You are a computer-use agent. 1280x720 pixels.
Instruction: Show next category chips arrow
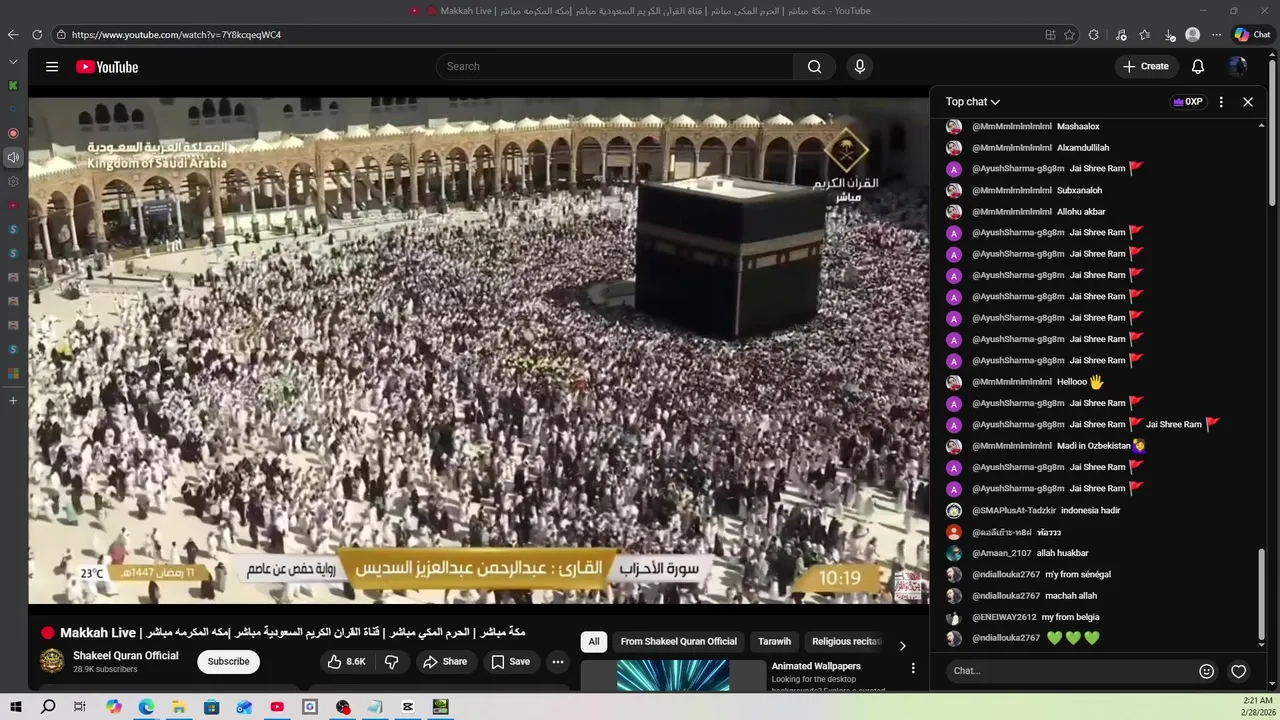pos(902,646)
